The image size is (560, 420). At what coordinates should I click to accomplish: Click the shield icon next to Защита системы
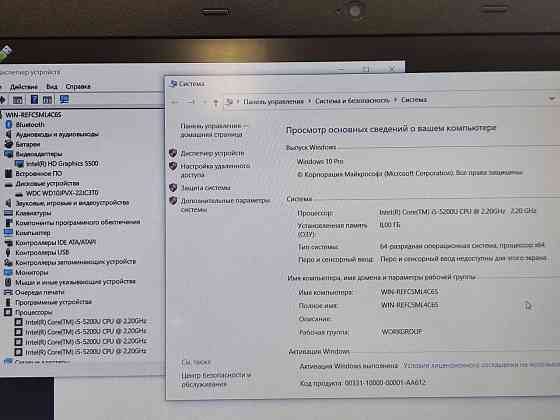click(173, 188)
